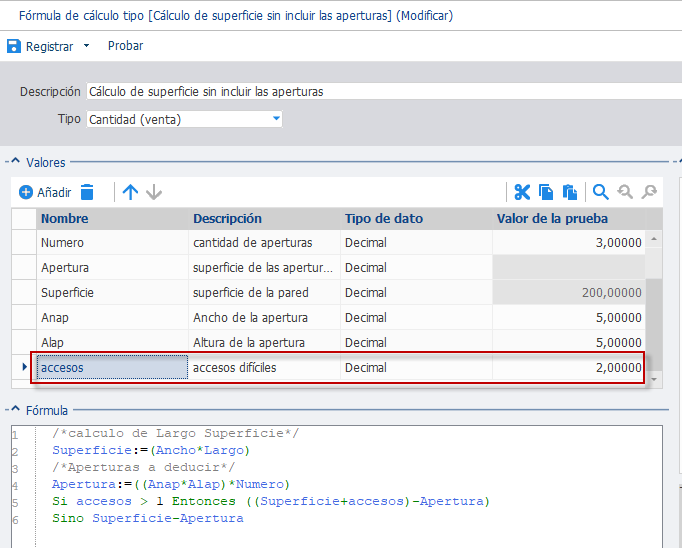Click the empty Apertura test value cell
This screenshot has height=548, width=682.
tap(569, 267)
